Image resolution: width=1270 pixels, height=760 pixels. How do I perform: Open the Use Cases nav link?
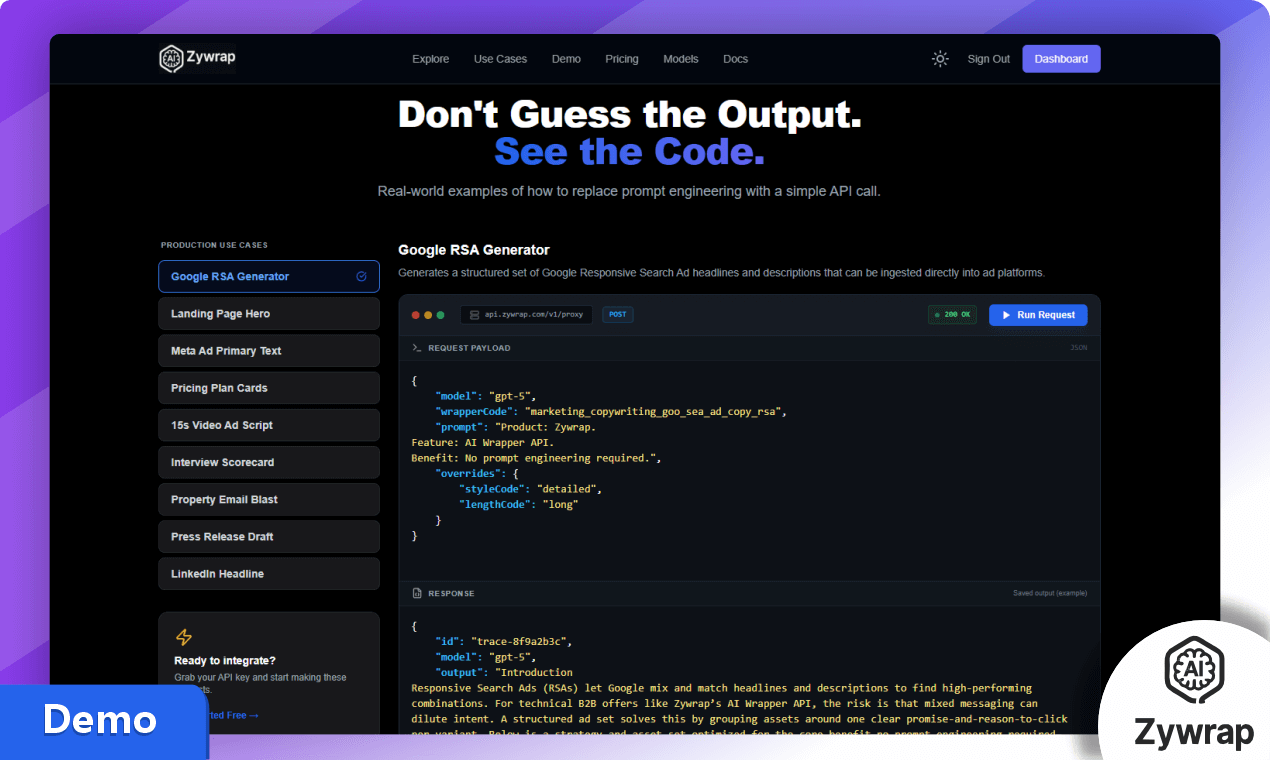pos(500,59)
